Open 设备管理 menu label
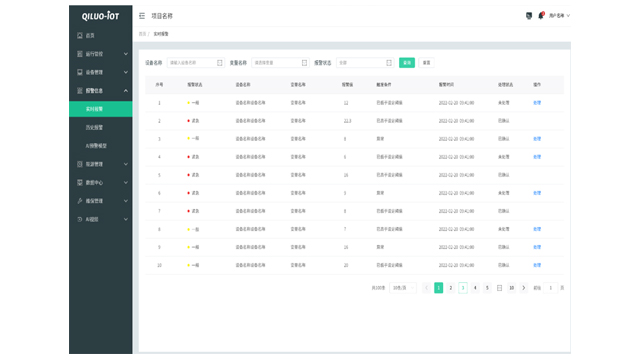640x360 pixels. point(94,72)
